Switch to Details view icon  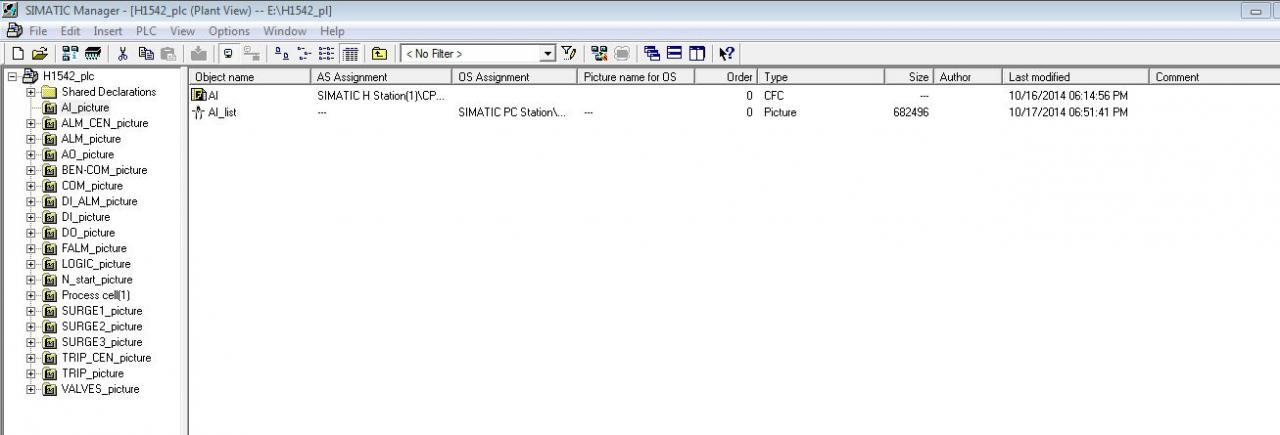click(350, 53)
